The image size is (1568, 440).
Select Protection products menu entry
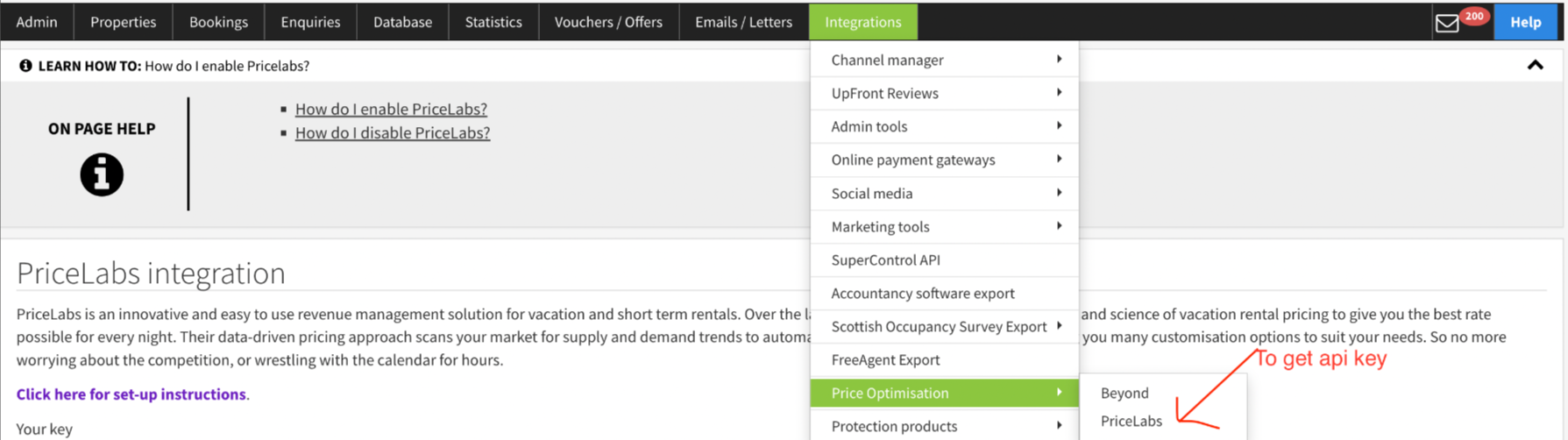click(944, 426)
